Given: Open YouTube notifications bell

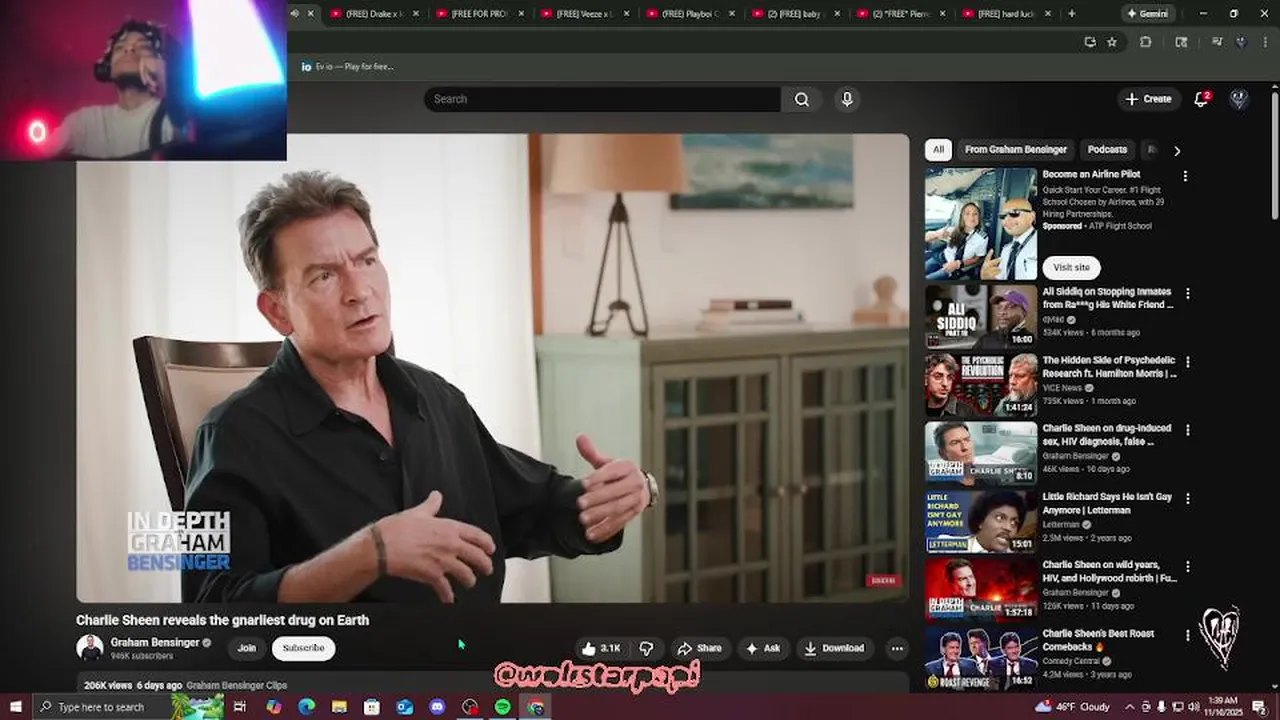Looking at the screenshot, I should [1202, 99].
